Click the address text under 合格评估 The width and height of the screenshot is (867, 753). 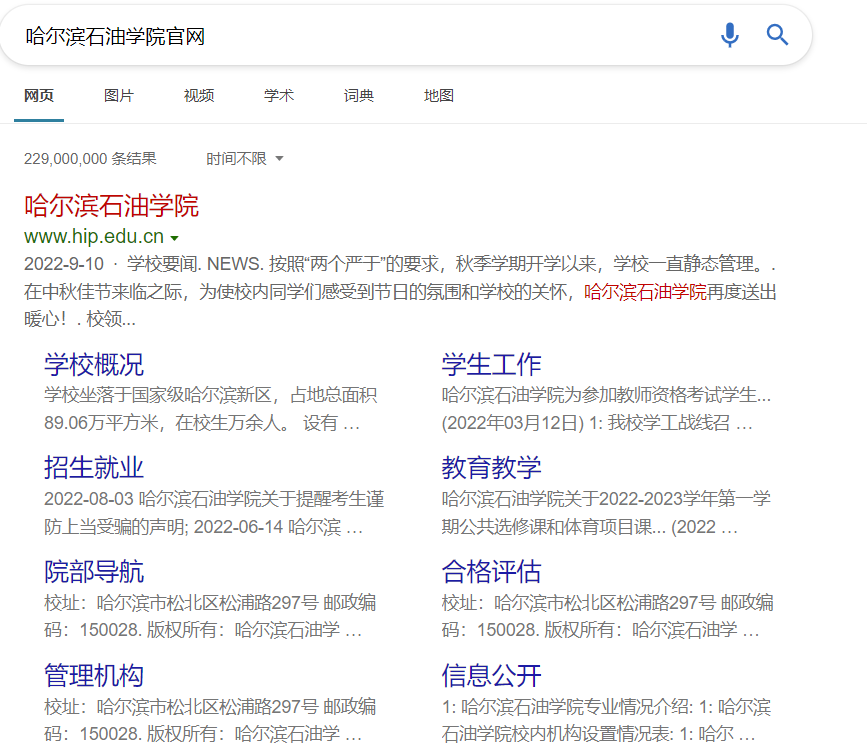[x=607, y=616]
